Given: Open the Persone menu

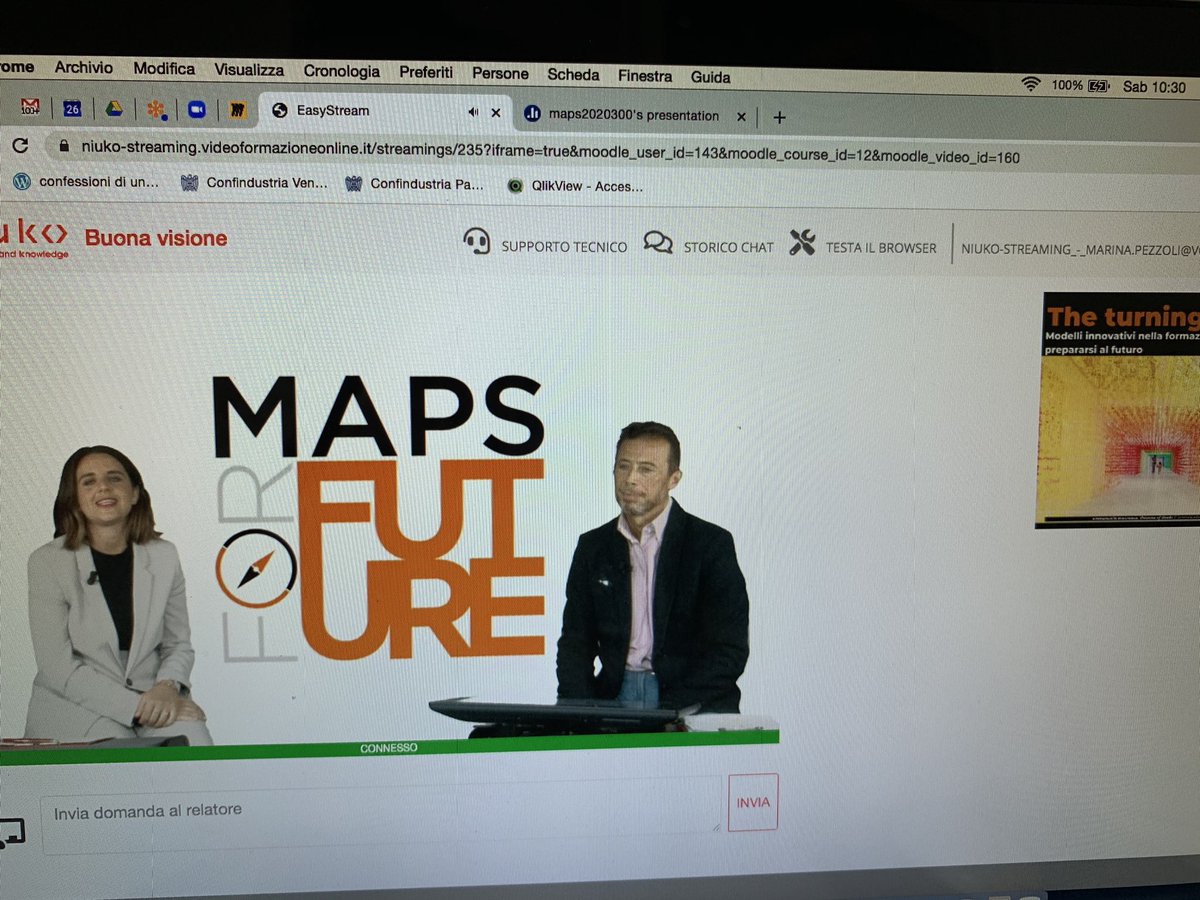Looking at the screenshot, I should click(x=500, y=73).
